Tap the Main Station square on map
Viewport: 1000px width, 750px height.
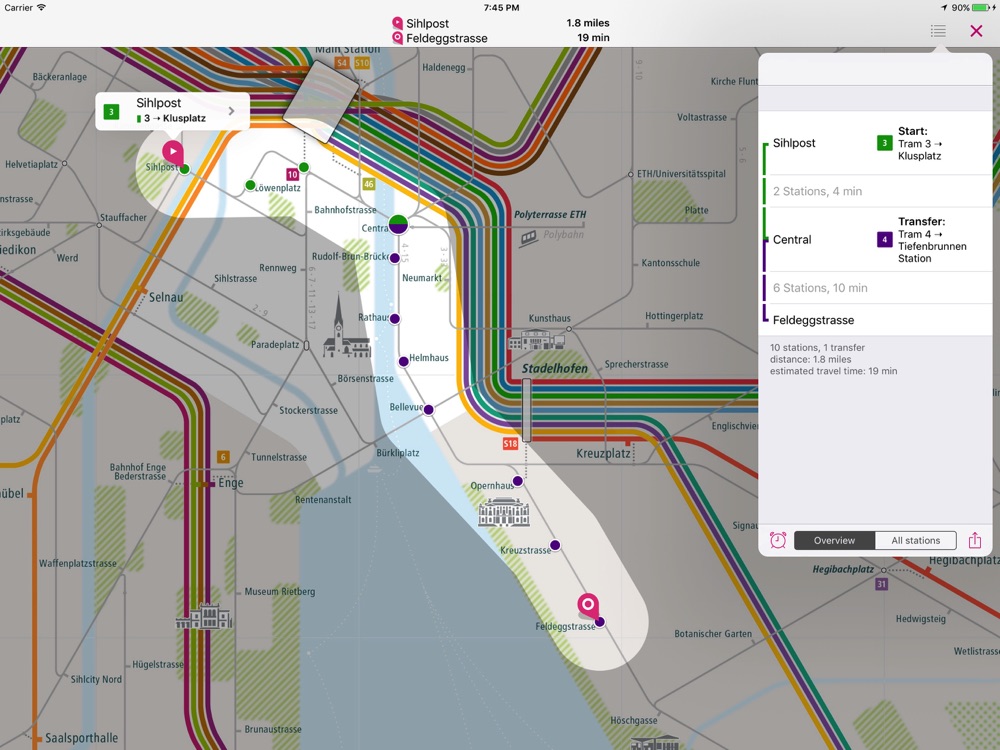(321, 102)
